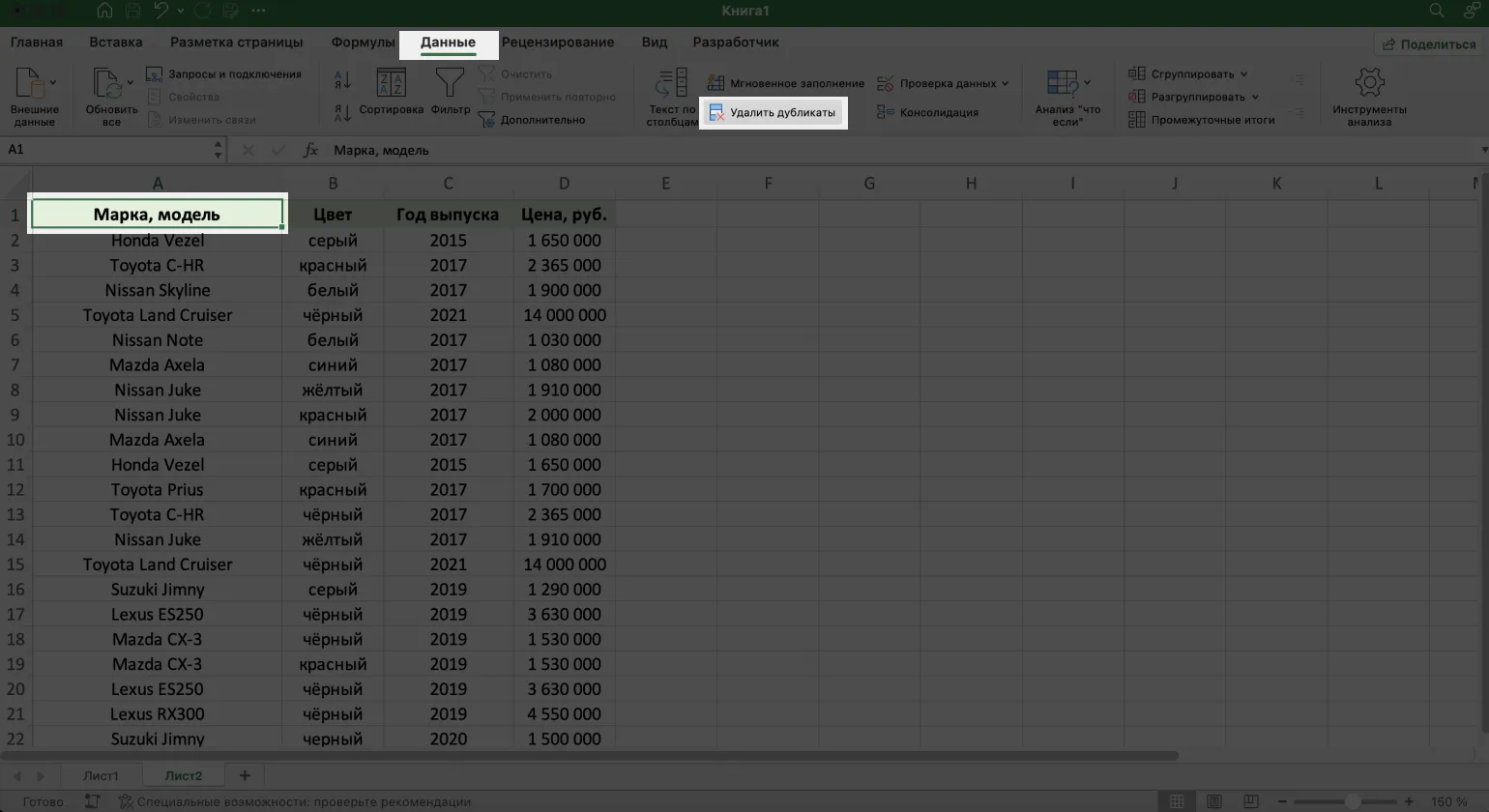Click the Share (Поделиться) button
Screen dimensions: 1489x812
click(x=1428, y=43)
